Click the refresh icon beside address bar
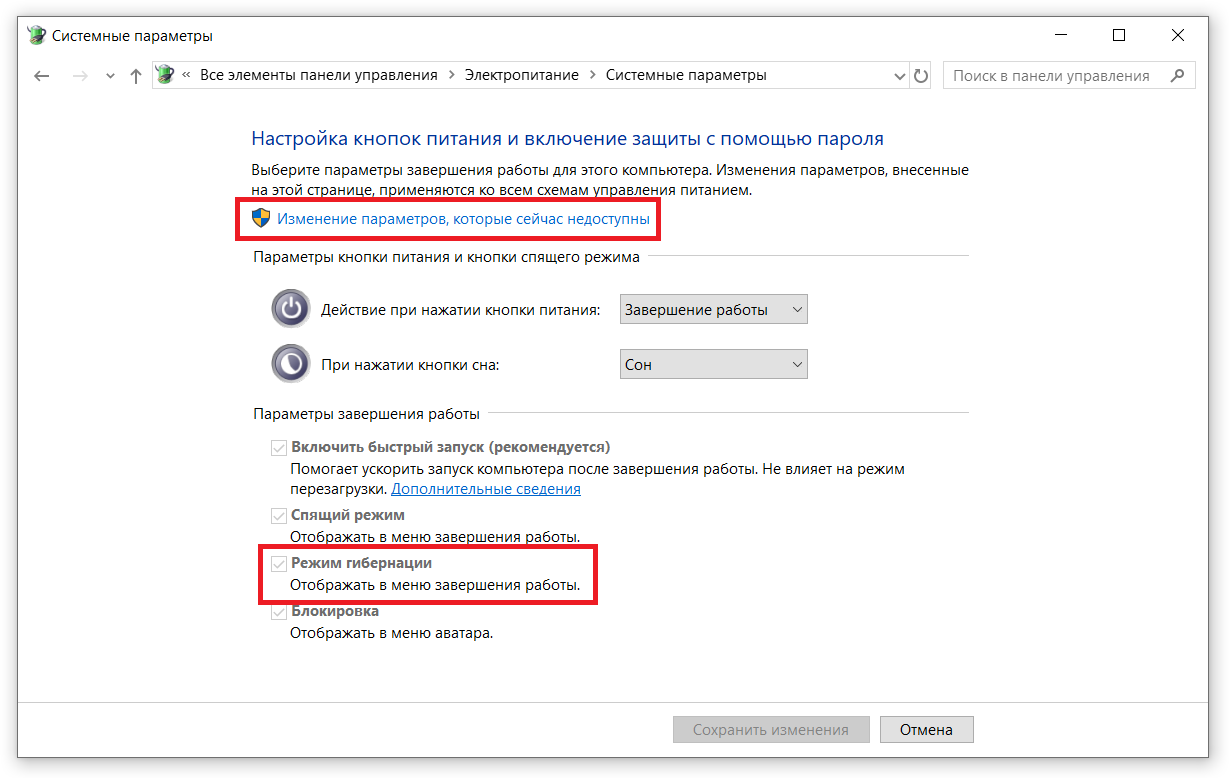 pos(921,76)
